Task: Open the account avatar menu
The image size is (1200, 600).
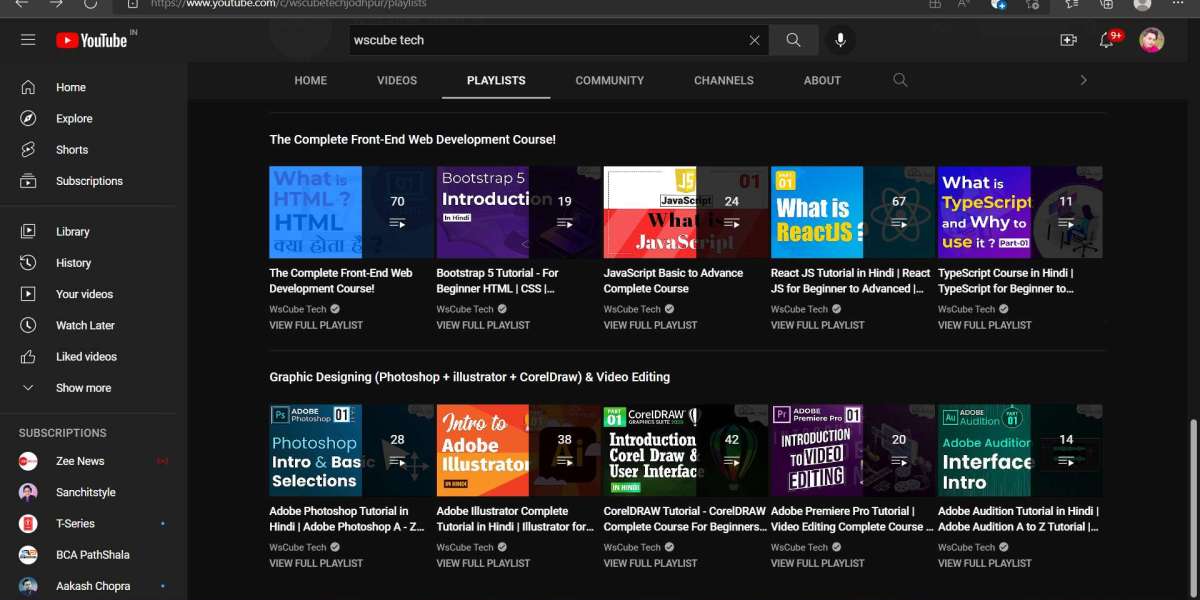Action: 1152,40
